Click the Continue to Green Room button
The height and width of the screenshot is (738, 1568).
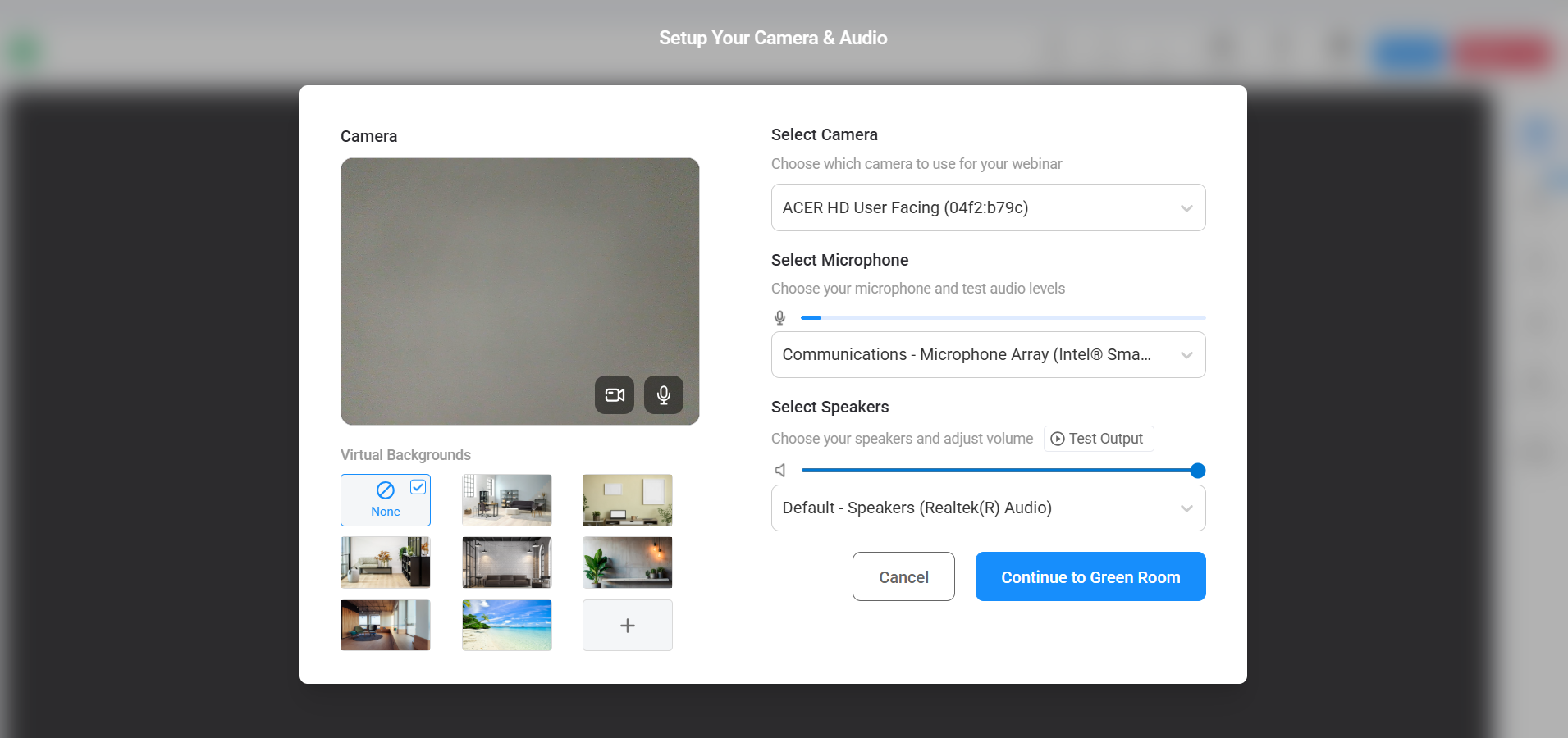tap(1090, 576)
